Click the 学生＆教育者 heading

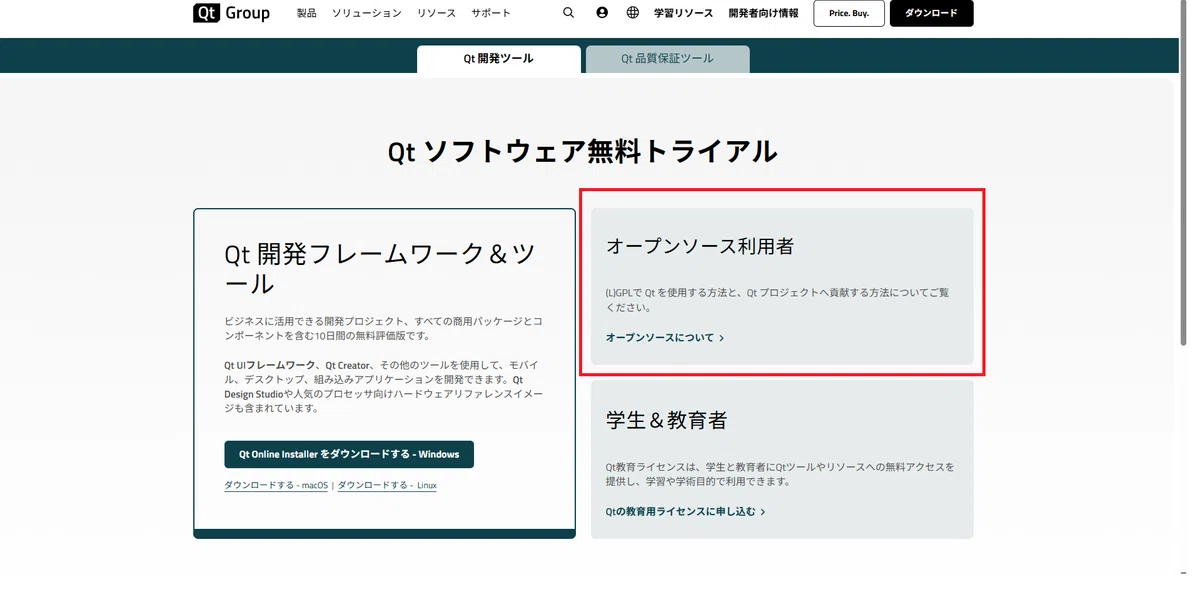666,420
